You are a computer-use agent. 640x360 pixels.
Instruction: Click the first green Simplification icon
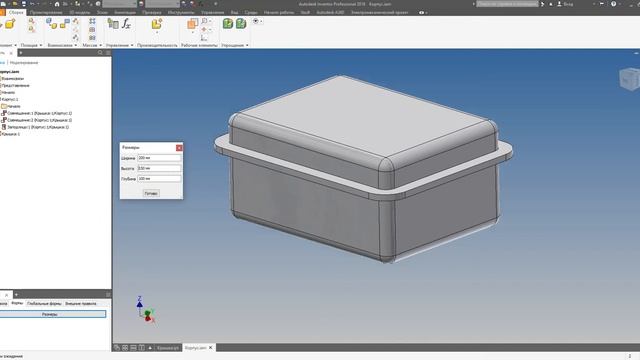(228, 24)
